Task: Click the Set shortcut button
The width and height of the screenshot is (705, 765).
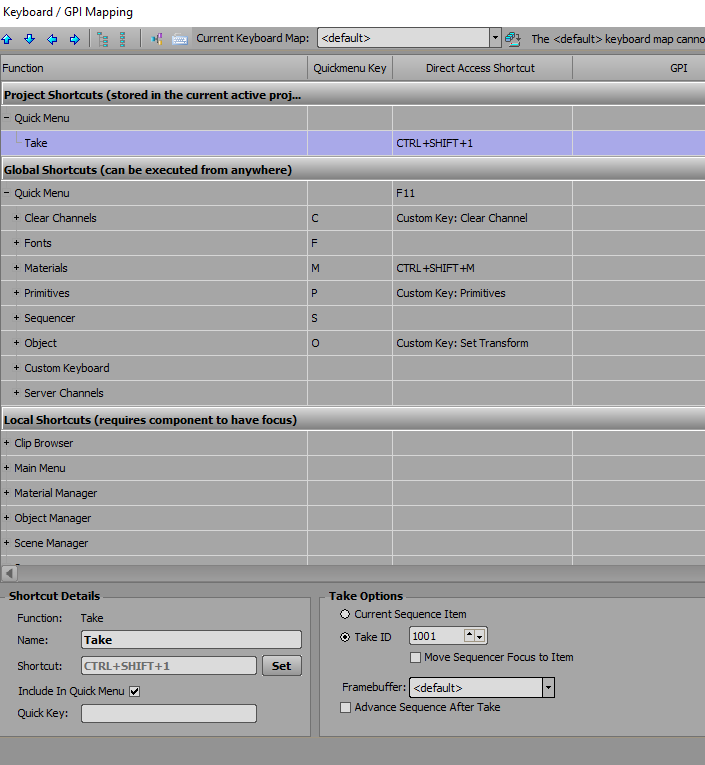Action: pos(282,666)
